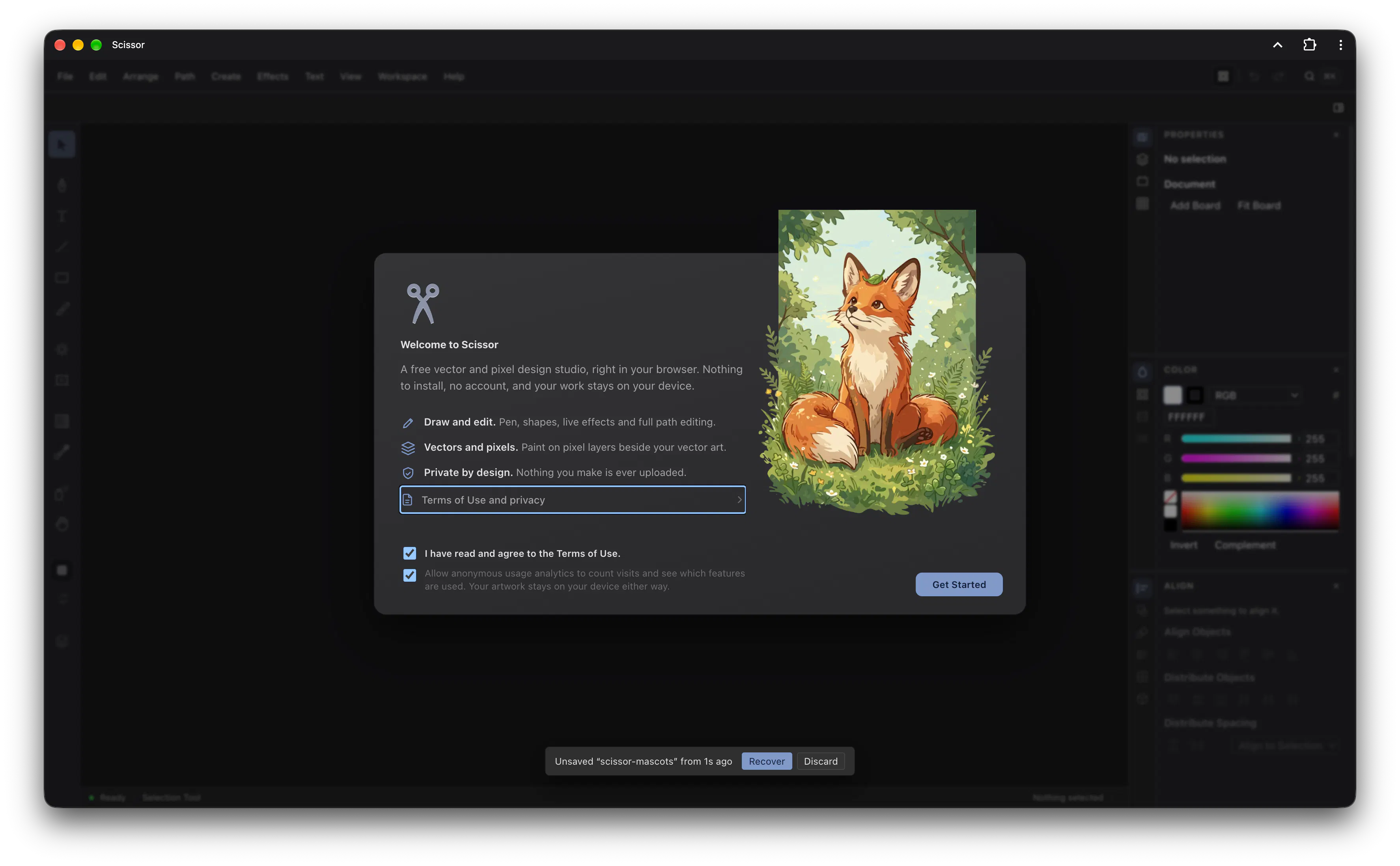Select the Selection arrow tool
This screenshot has width=1400, height=866.
(62, 144)
